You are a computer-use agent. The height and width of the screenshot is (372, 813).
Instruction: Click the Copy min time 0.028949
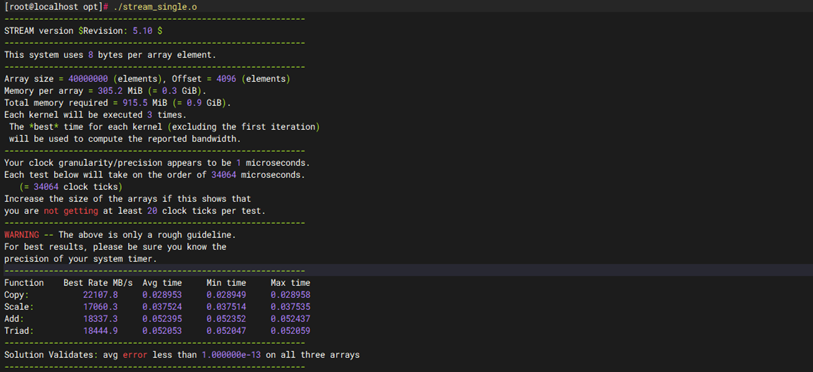click(226, 295)
